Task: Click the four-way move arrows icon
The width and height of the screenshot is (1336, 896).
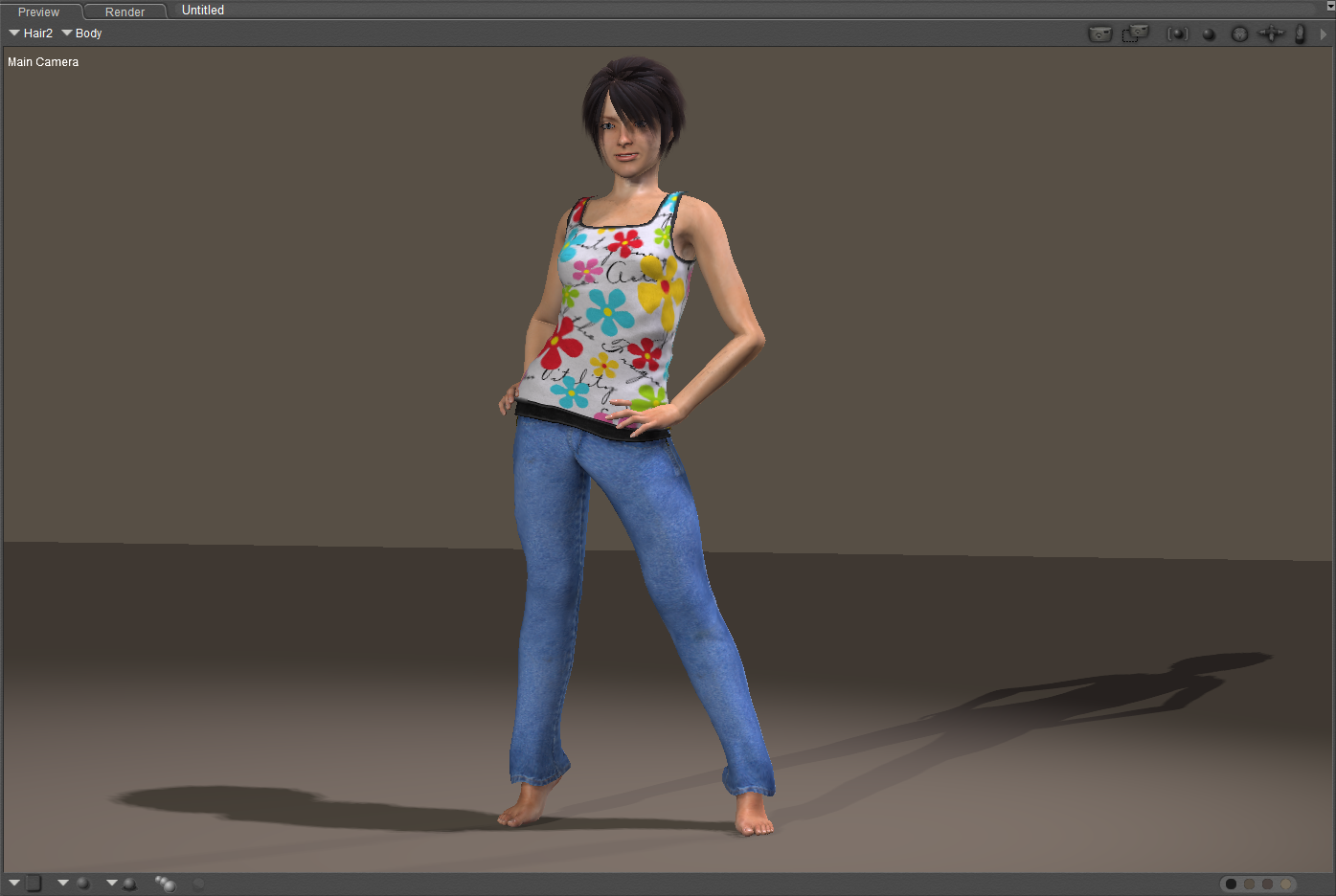Action: pyautogui.click(x=1270, y=34)
